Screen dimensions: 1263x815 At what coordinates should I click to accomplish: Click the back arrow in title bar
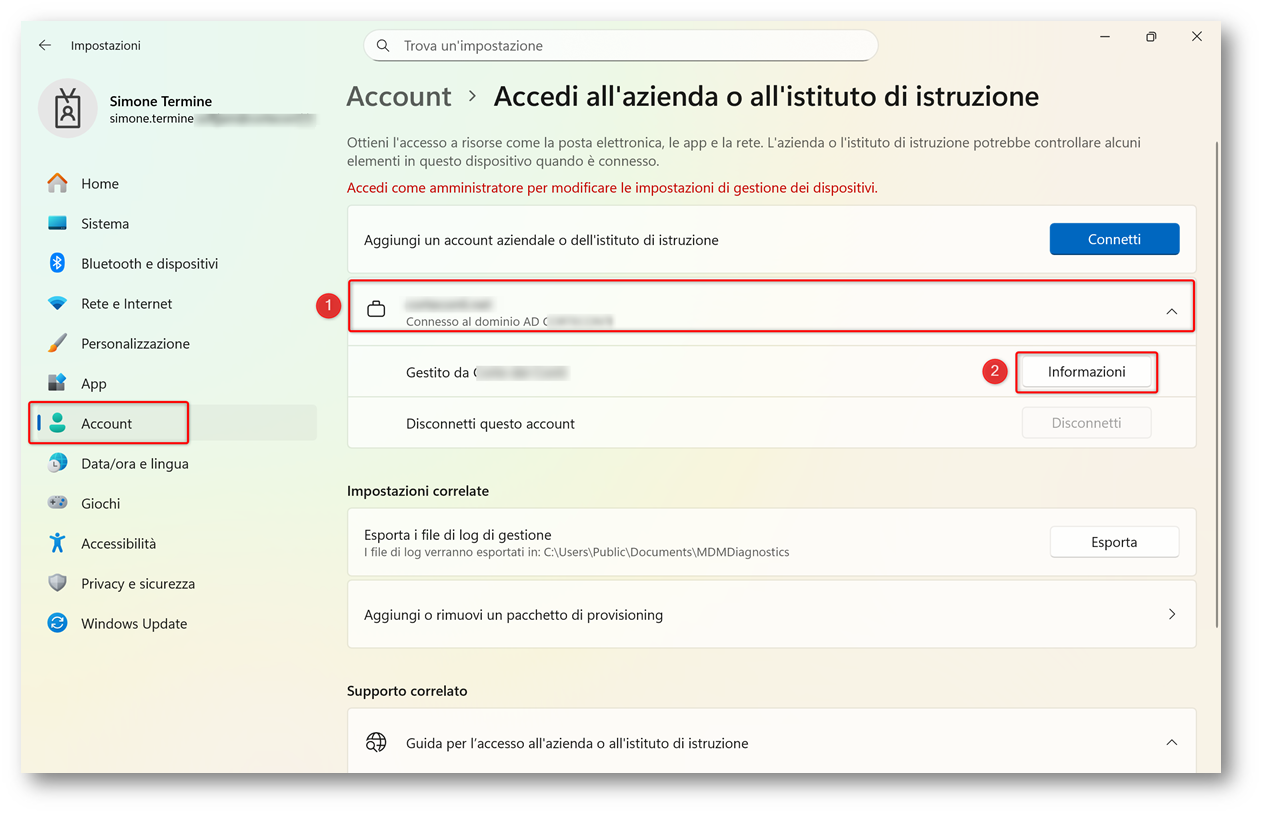coord(45,46)
